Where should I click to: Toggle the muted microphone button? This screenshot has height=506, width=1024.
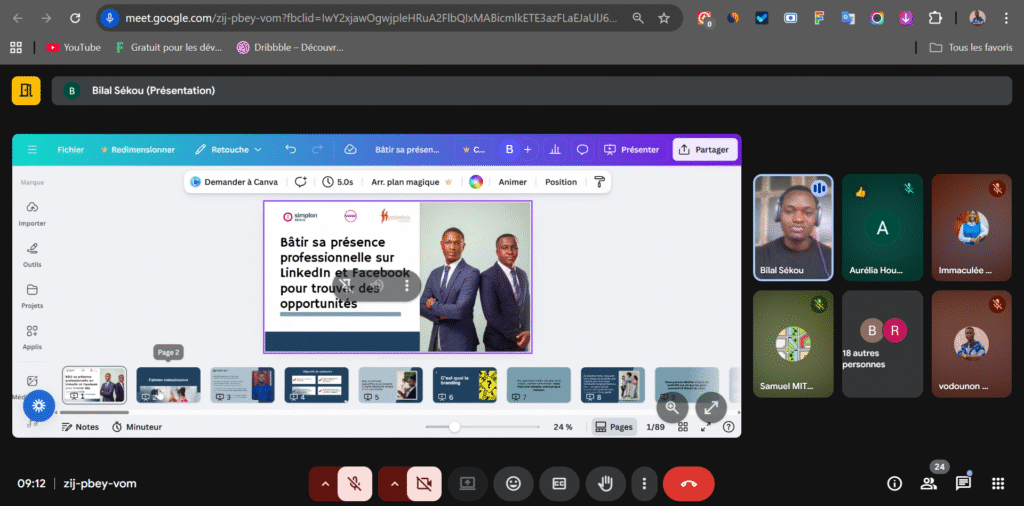coord(354,483)
